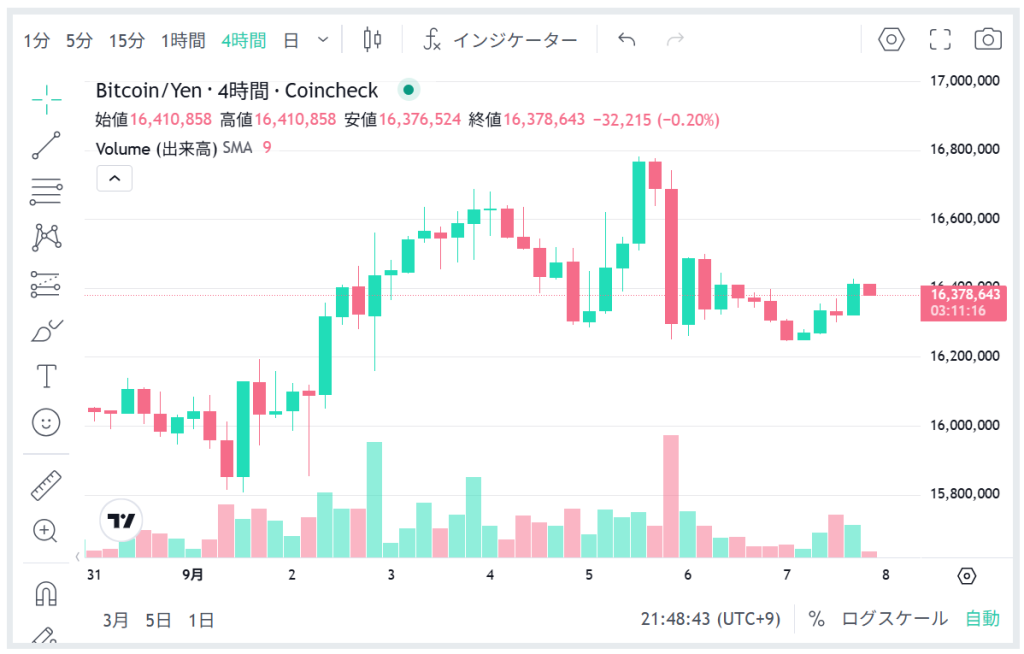This screenshot has height=654, width=1024.
Task: Select the text annotation tool
Action: (x=46, y=376)
